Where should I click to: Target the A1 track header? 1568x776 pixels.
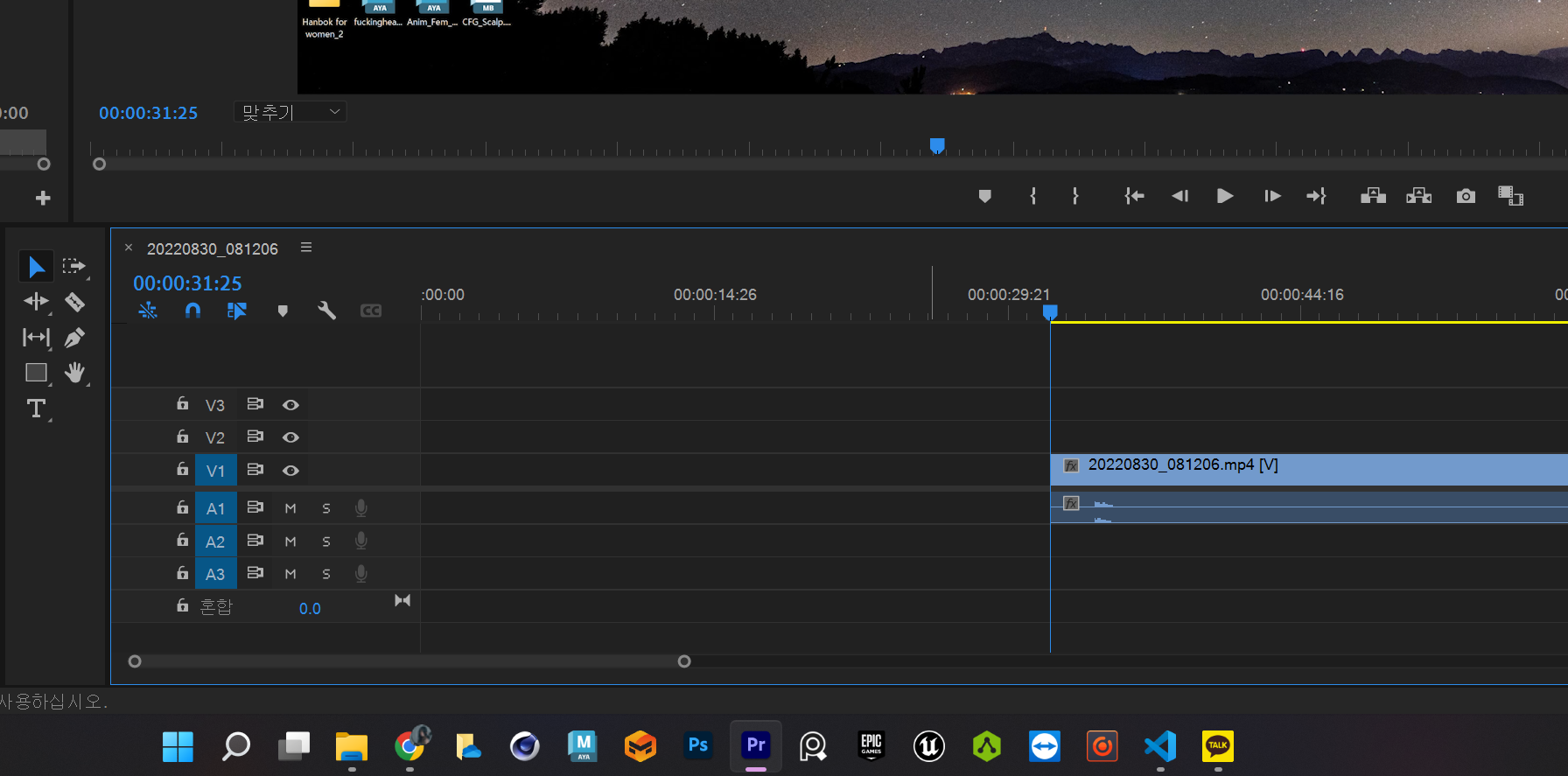pos(215,508)
